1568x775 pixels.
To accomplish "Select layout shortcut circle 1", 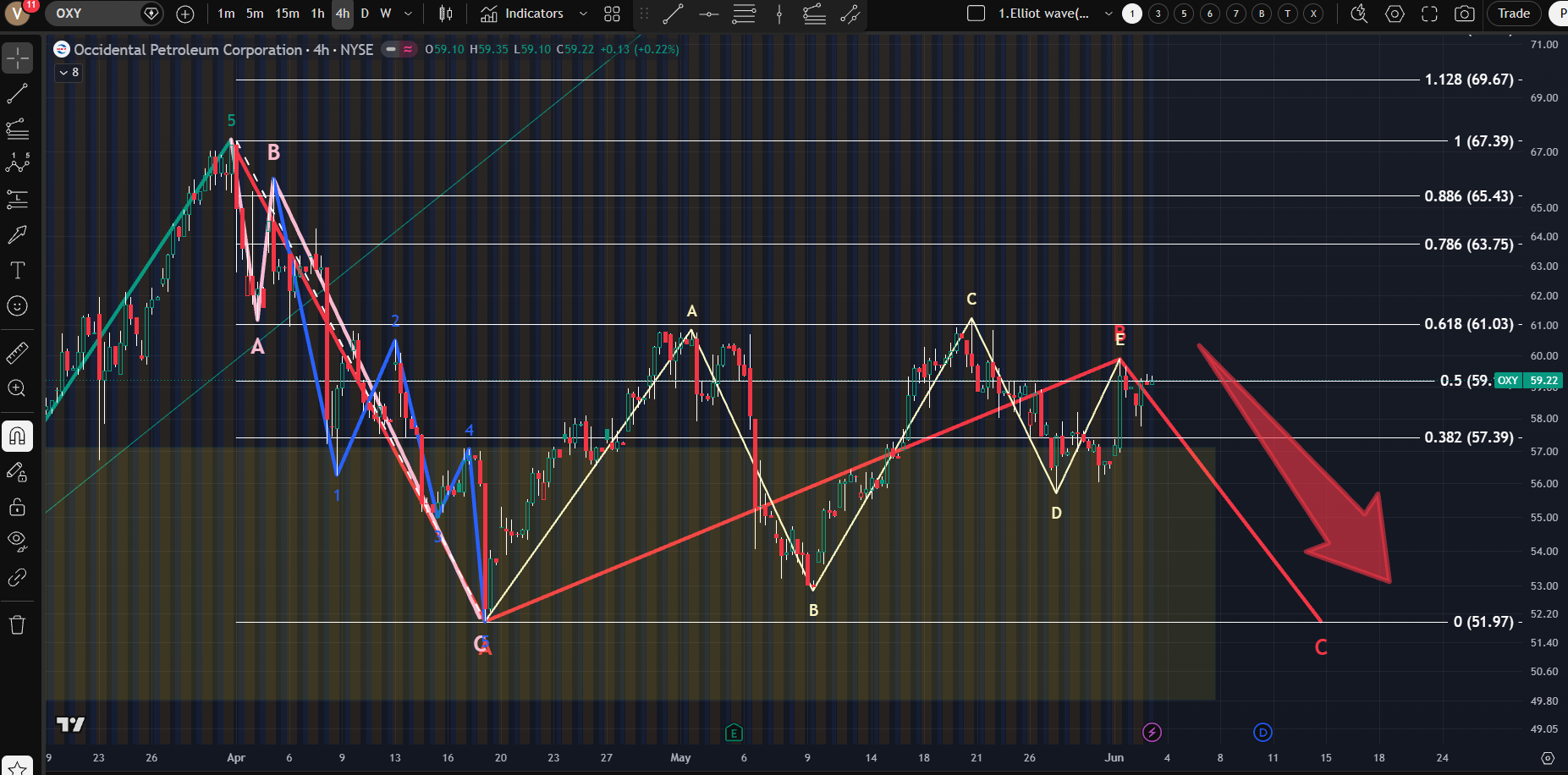I will tap(1132, 14).
